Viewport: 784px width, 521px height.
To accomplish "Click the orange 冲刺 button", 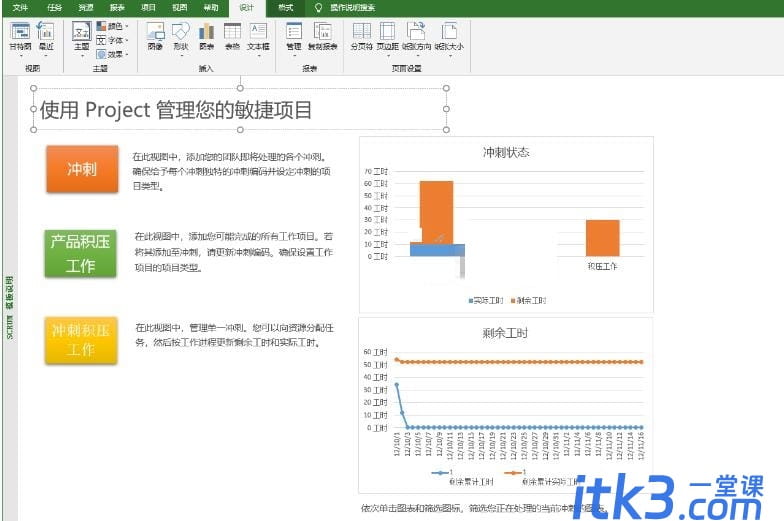I will (x=82, y=169).
